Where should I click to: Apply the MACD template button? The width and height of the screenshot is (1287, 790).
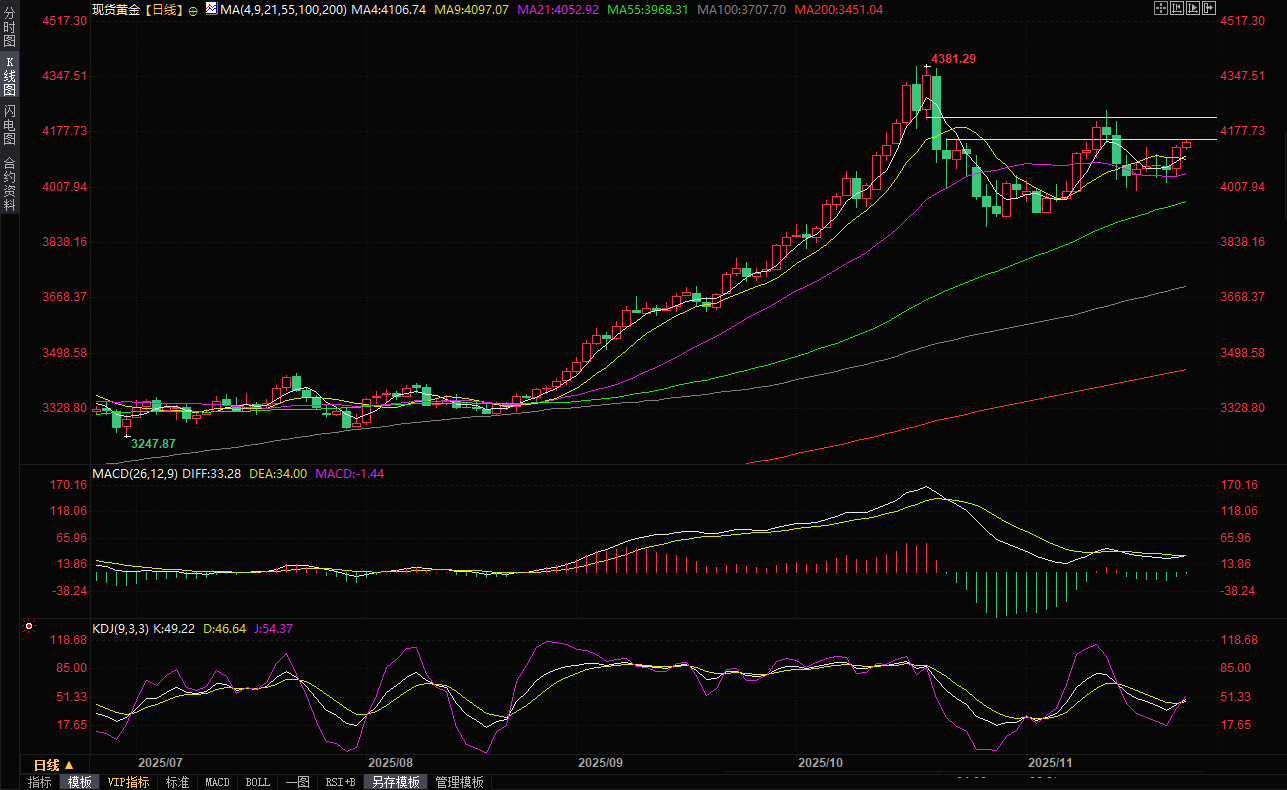click(x=217, y=782)
